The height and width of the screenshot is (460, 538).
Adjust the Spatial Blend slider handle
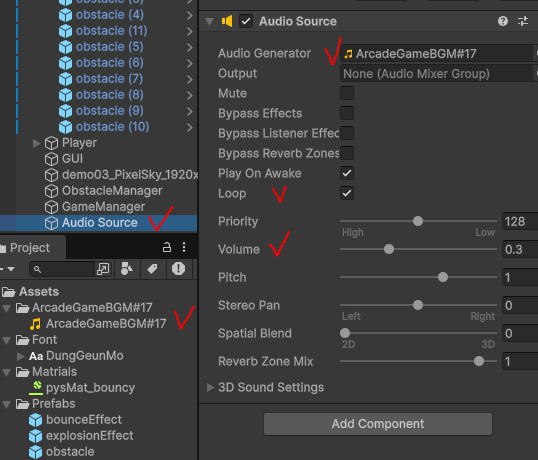(345, 333)
